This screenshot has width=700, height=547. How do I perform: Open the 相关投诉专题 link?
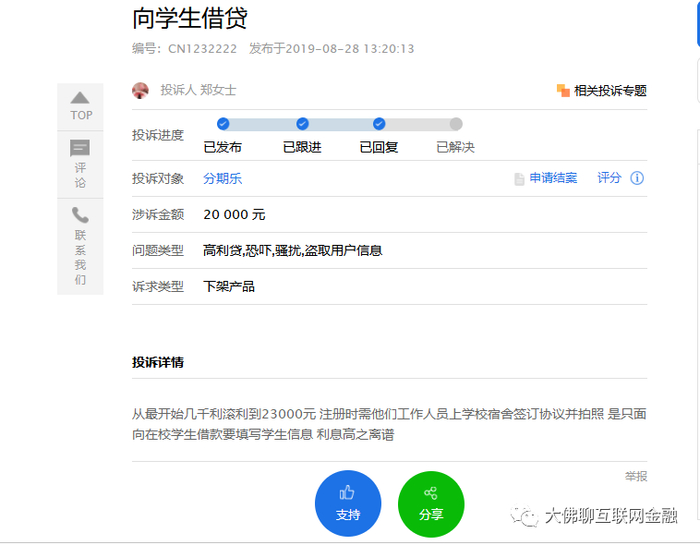click(x=610, y=90)
